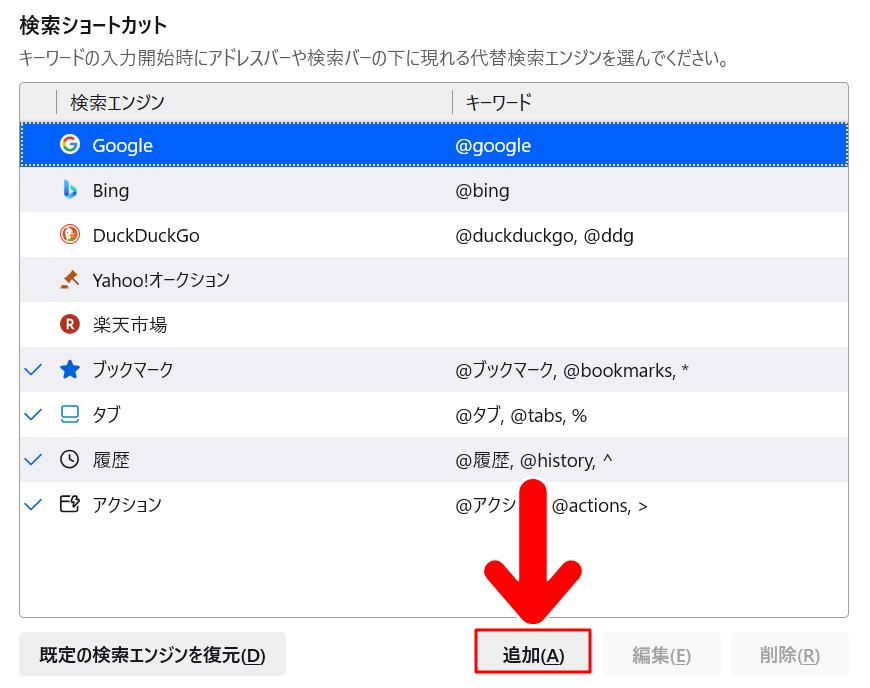Click the アクション icon
Screen dimensions: 870x688
point(70,504)
